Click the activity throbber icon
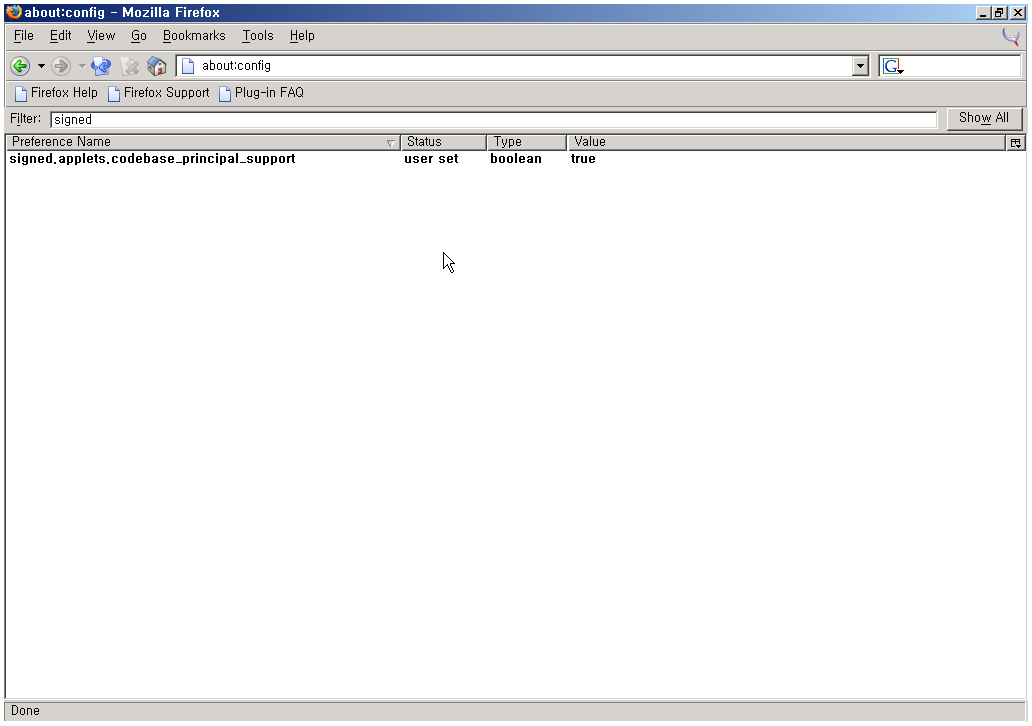The width and height of the screenshot is (1032, 726). point(1010,36)
